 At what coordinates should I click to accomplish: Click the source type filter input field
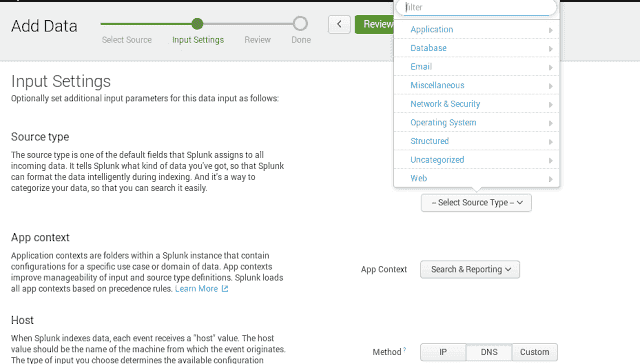coord(477,7)
